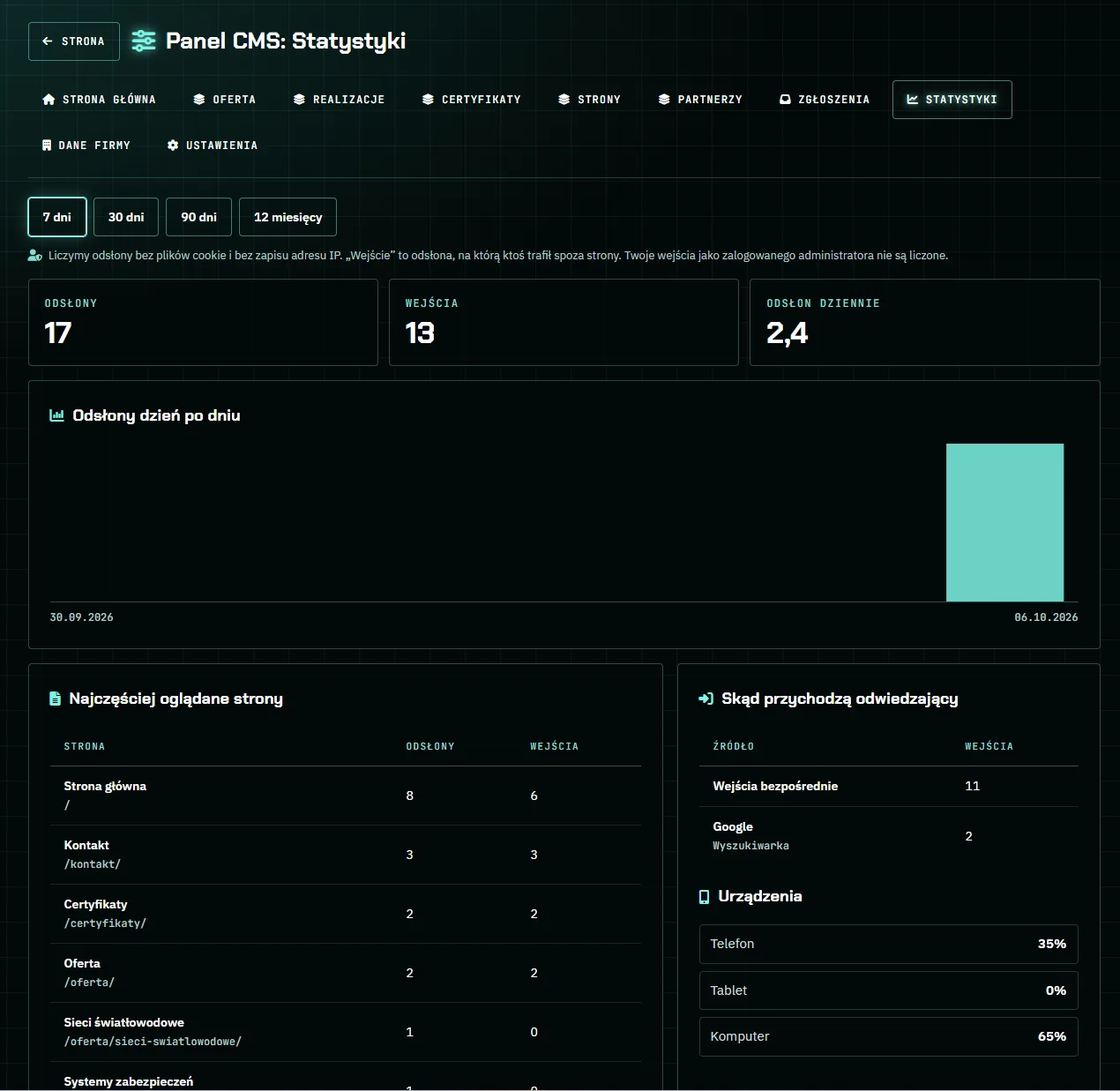Image resolution: width=1120 pixels, height=1091 pixels.
Task: Click the Odsłon dziennie card showing 2,4
Action: [925, 322]
